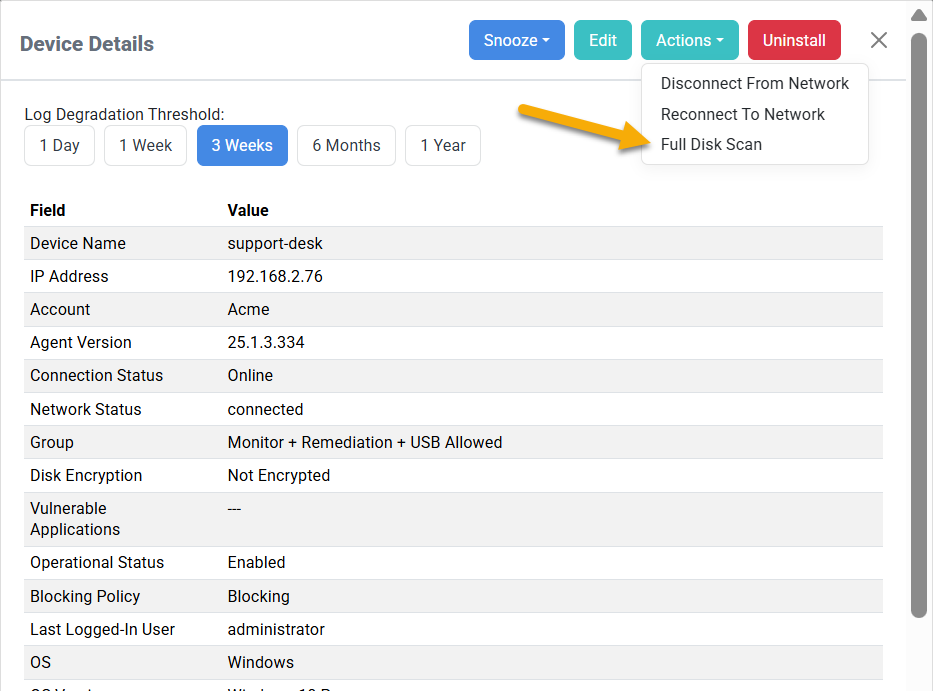Screen dimensions: 933x691
Task: Select the 3 Weeks threshold
Action: pyautogui.click(x=242, y=146)
